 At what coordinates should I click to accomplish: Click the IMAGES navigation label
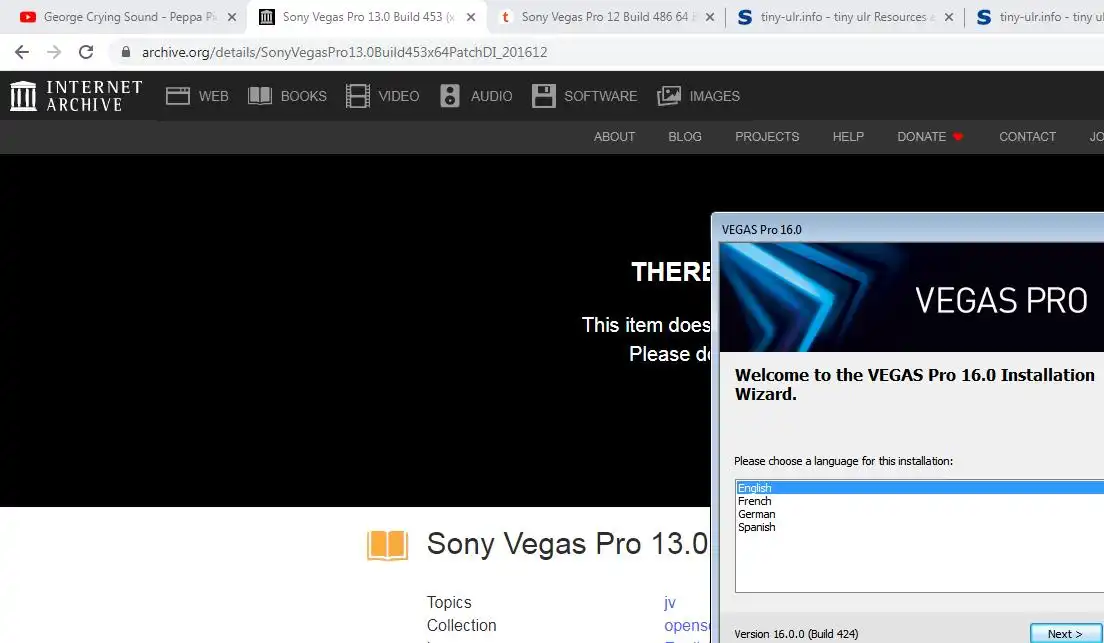point(715,96)
